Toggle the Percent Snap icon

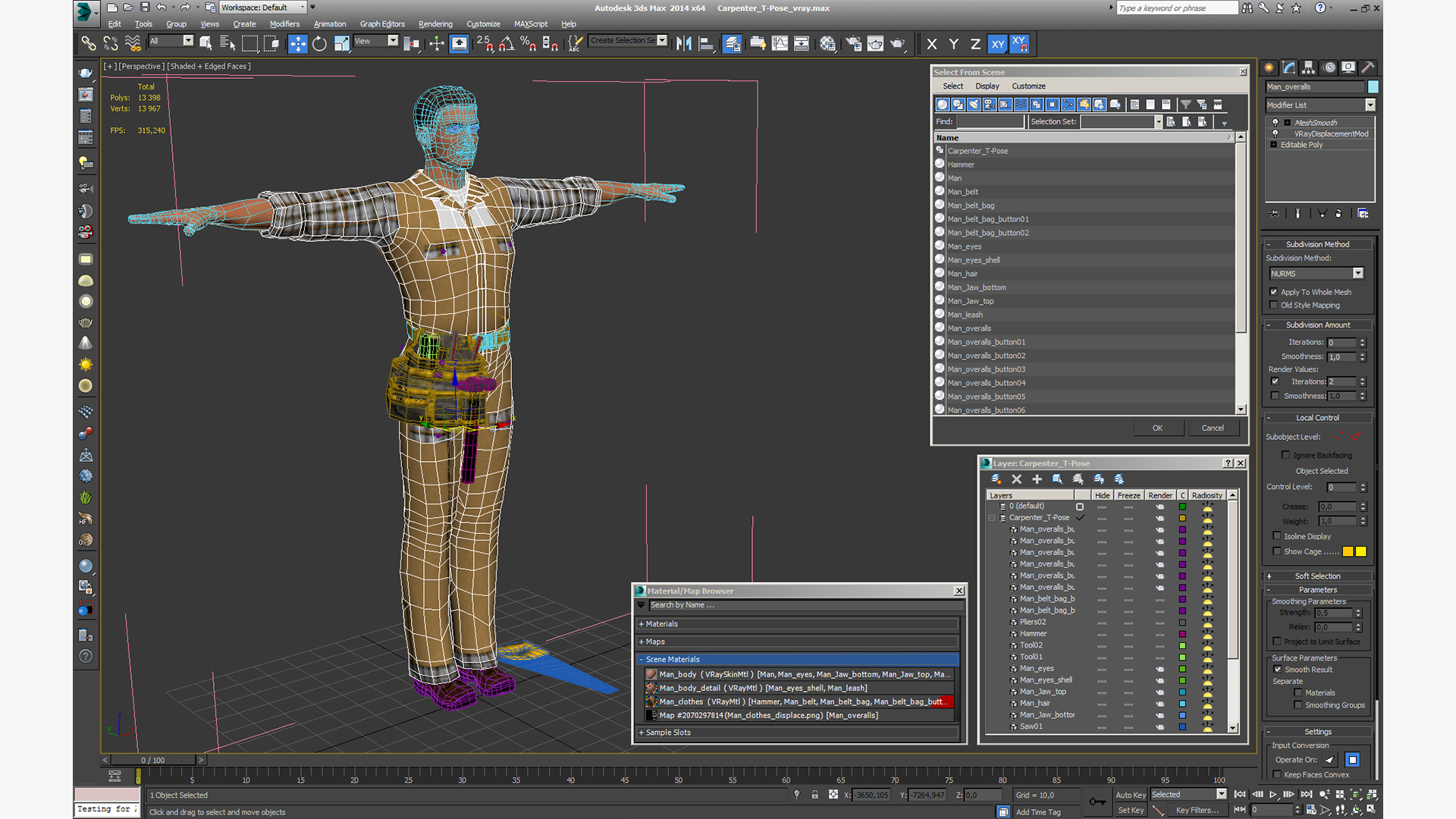pos(529,44)
